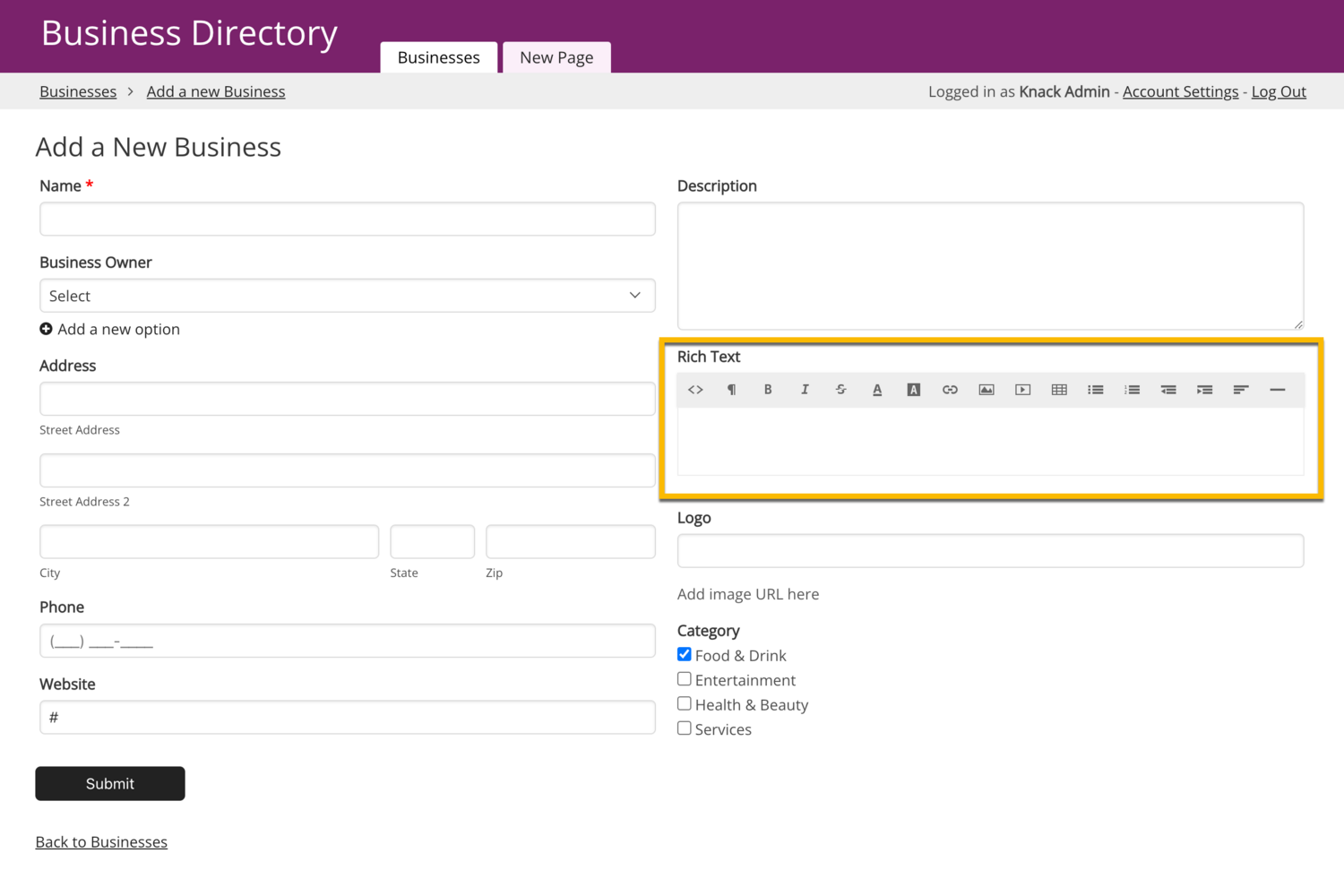Insert a table in Rich Text editor
The height and width of the screenshot is (896, 1344).
(x=1059, y=390)
